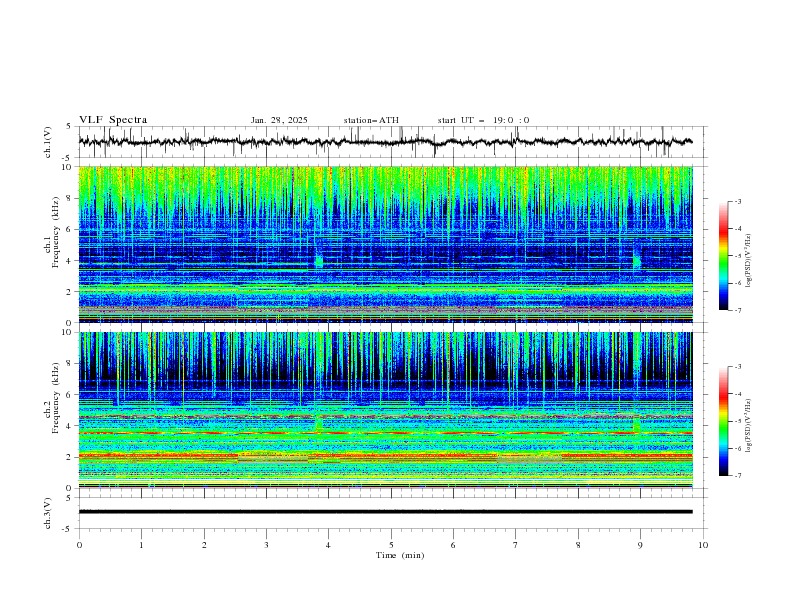Click the "ch.3(V)" axis label

(x=48, y=513)
